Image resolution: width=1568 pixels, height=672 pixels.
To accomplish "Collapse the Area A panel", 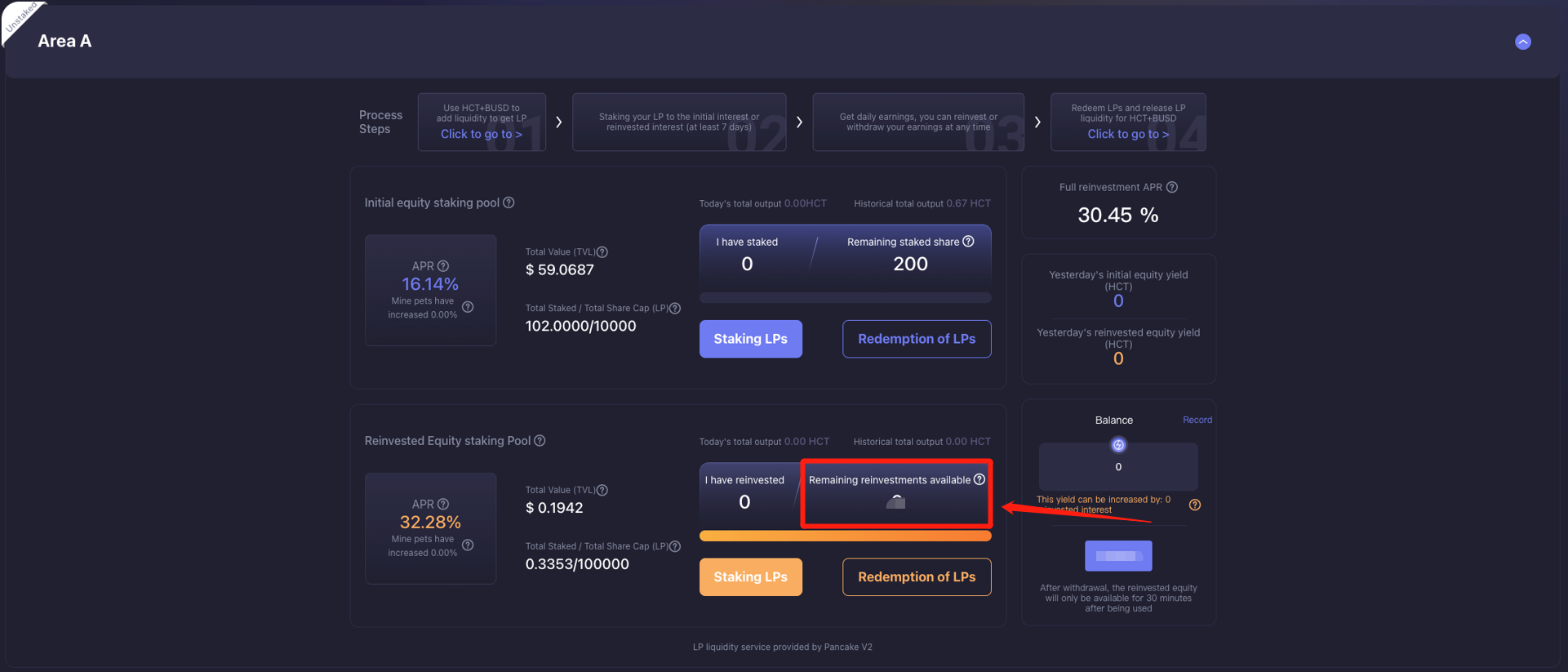I will (1522, 42).
